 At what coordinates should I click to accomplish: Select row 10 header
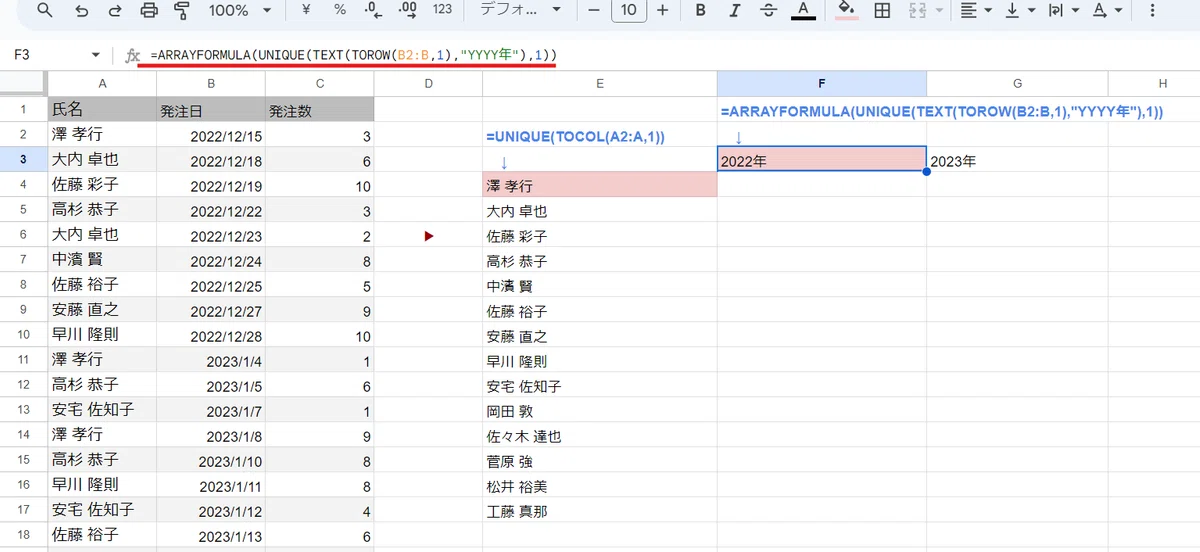coord(24,334)
